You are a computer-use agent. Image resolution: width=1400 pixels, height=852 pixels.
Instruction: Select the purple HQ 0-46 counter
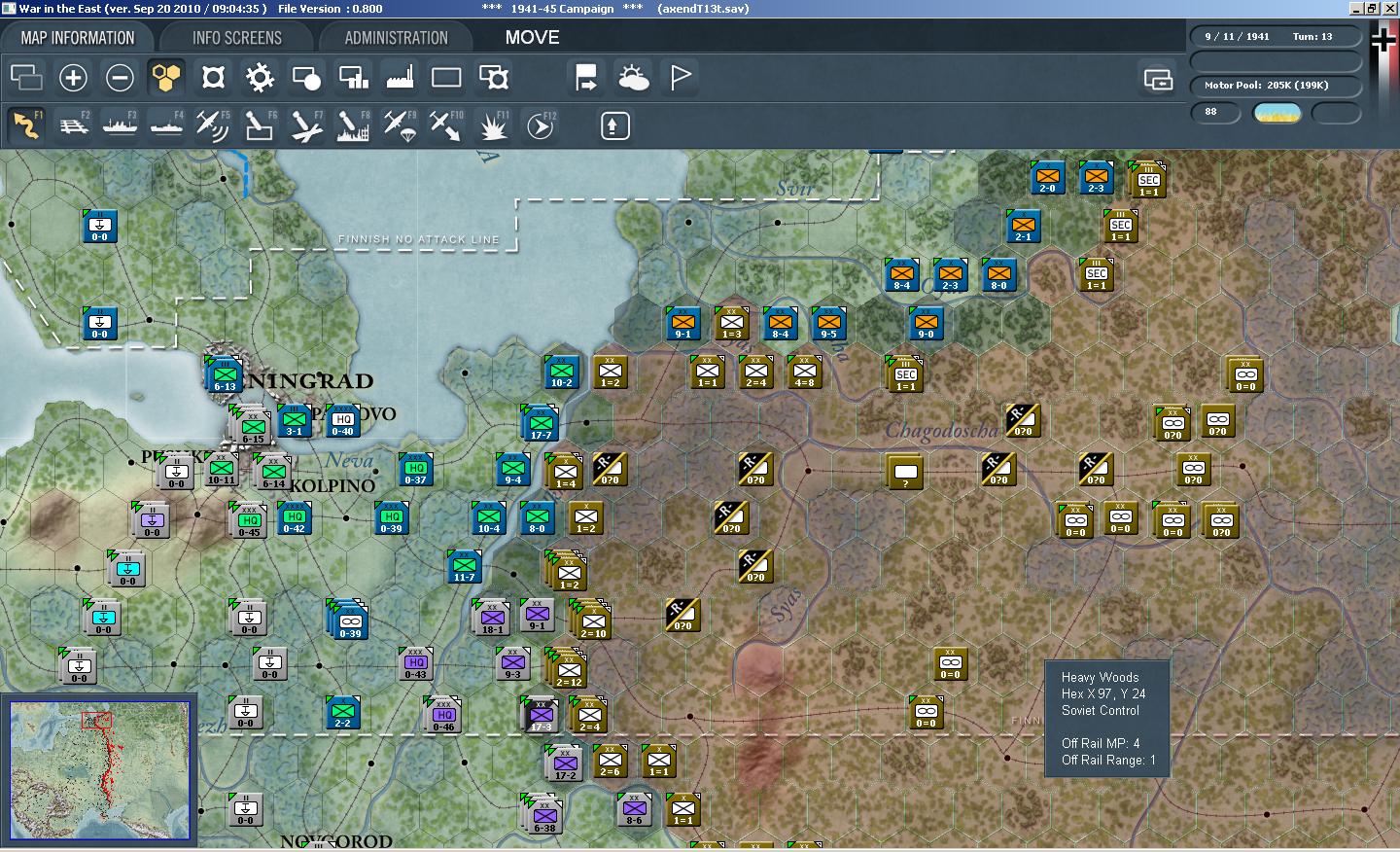click(443, 715)
